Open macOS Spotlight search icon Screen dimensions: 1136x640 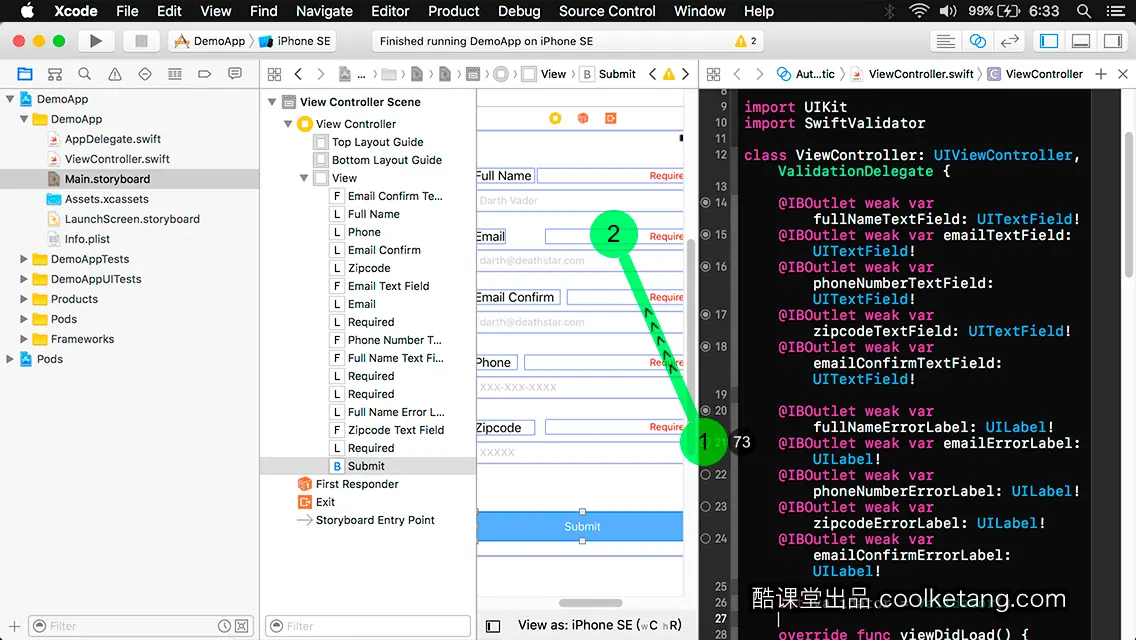(x=1084, y=11)
